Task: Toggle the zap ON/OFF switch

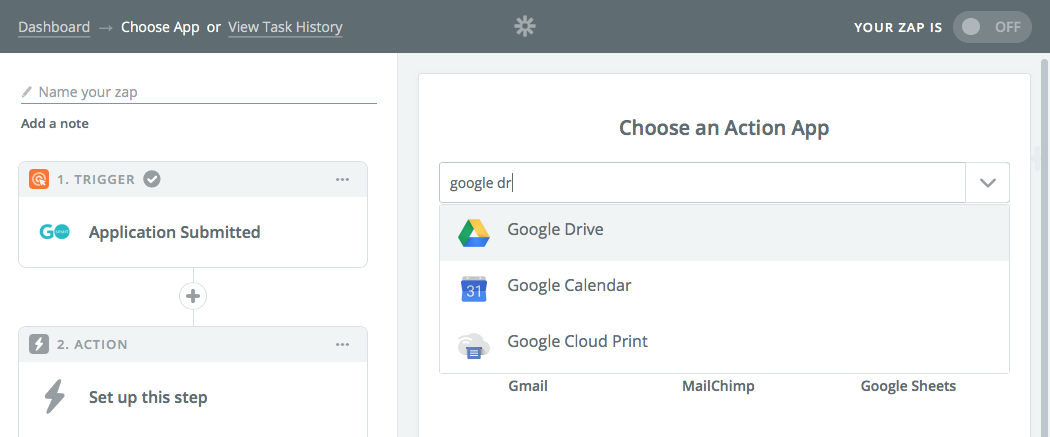Action: [x=992, y=27]
